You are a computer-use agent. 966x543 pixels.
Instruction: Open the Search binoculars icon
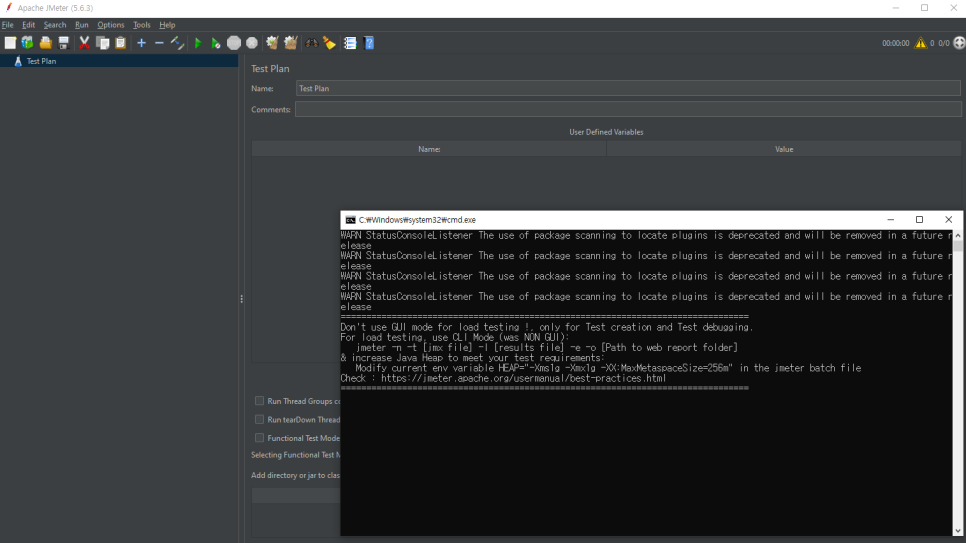pos(312,43)
